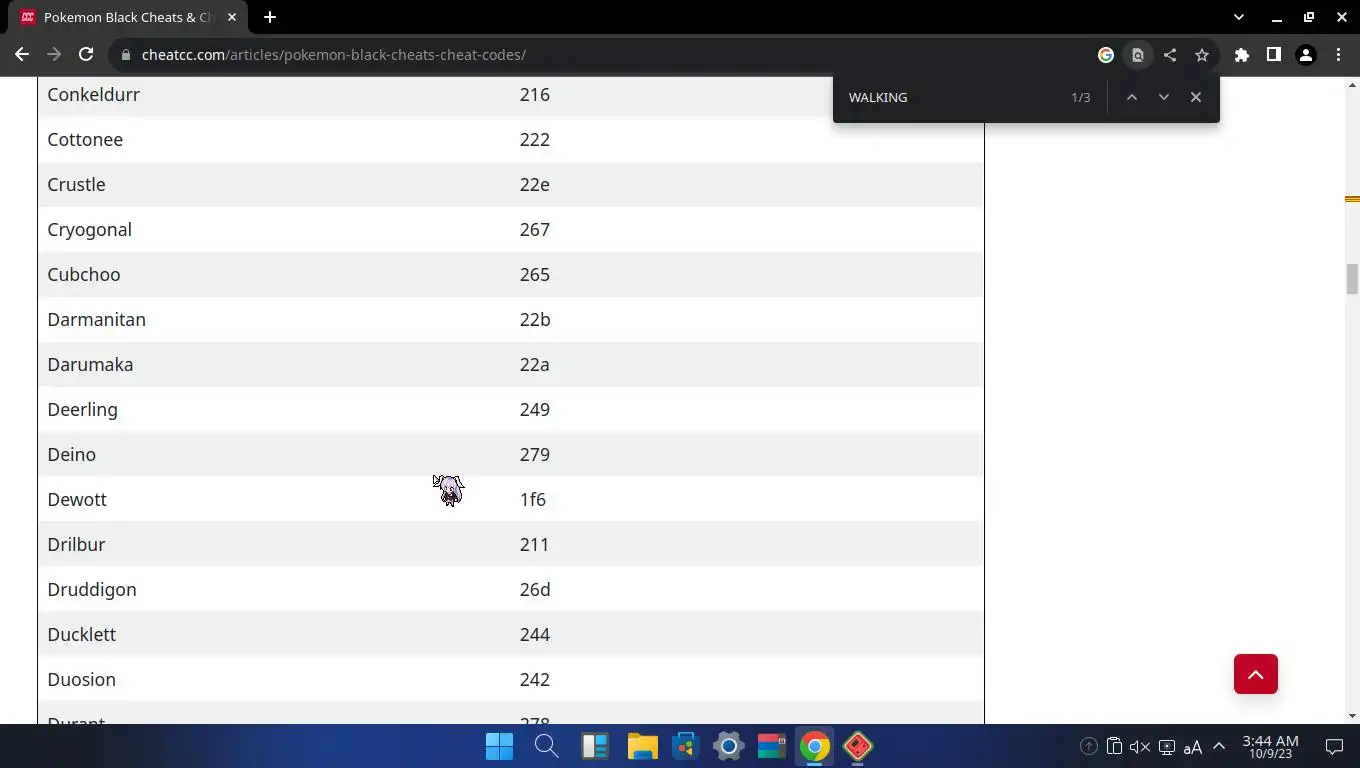1360x768 pixels.
Task: Click the aA language tray icon
Action: pyautogui.click(x=1193, y=747)
